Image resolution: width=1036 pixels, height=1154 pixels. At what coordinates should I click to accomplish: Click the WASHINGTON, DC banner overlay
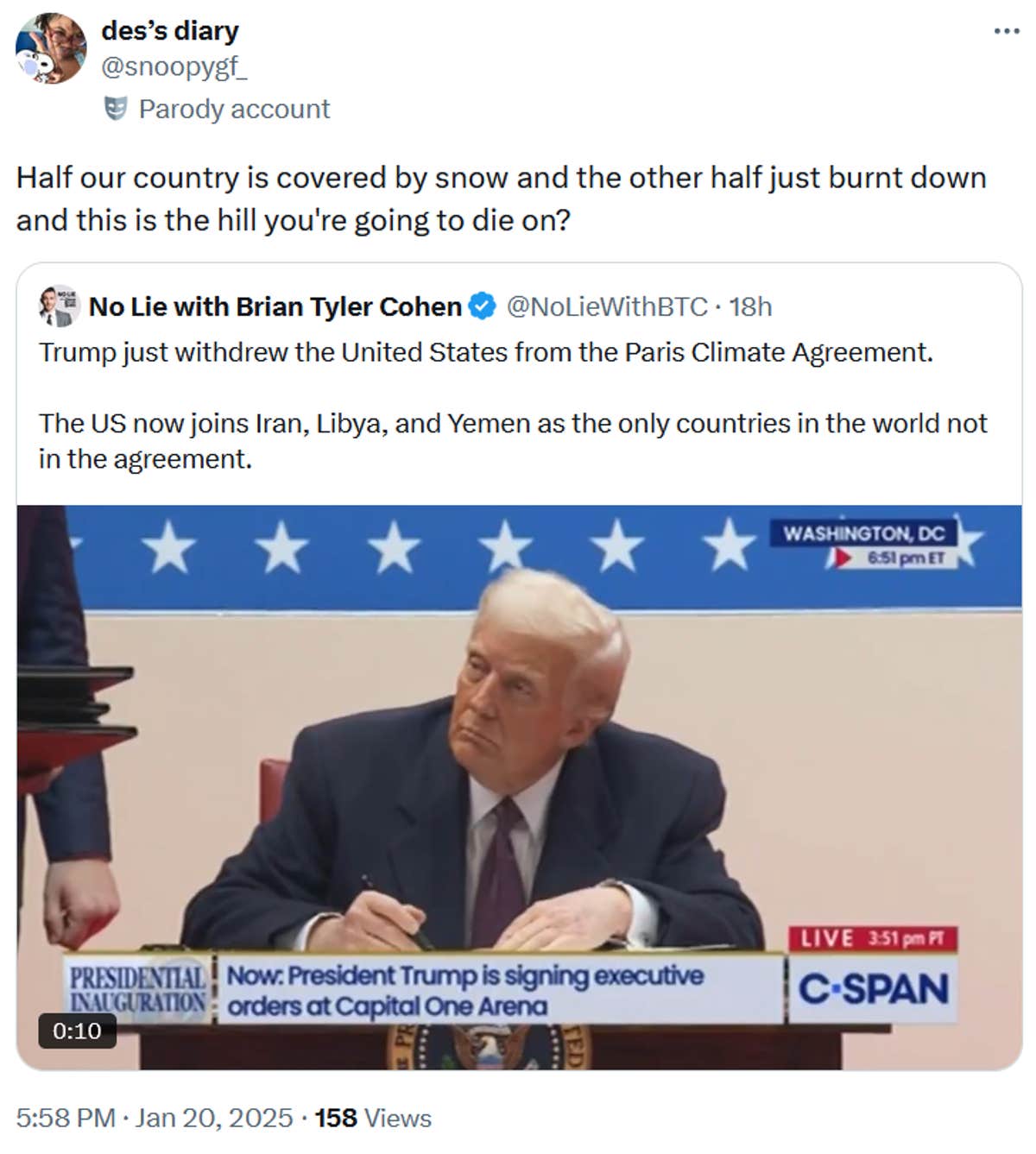pos(866,533)
